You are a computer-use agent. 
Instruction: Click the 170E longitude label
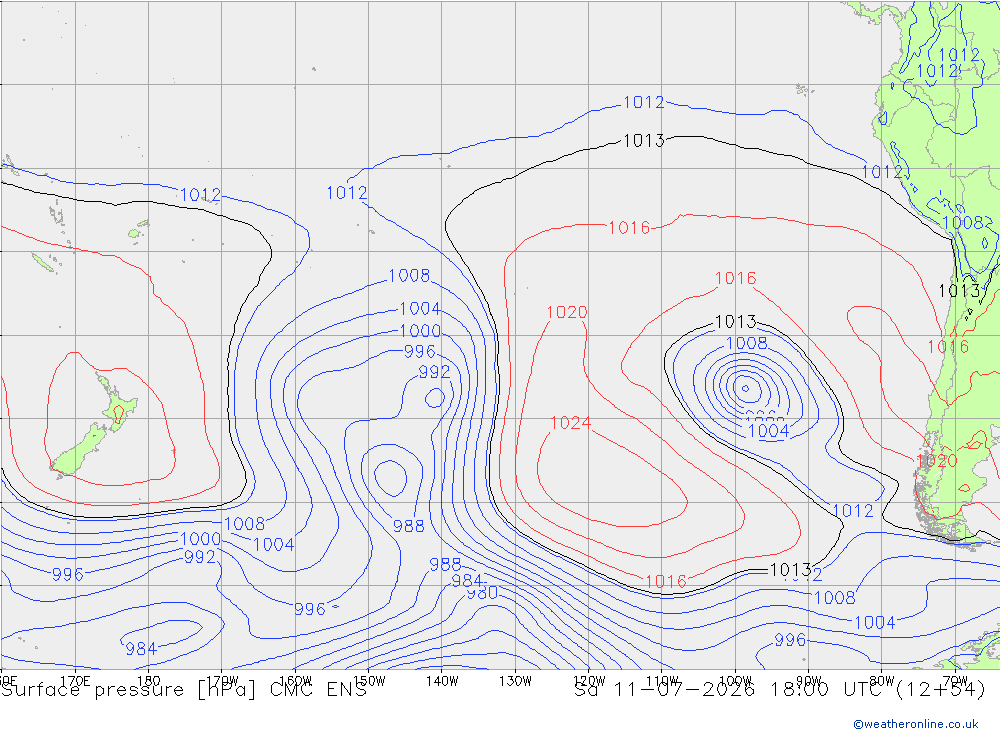(75, 681)
